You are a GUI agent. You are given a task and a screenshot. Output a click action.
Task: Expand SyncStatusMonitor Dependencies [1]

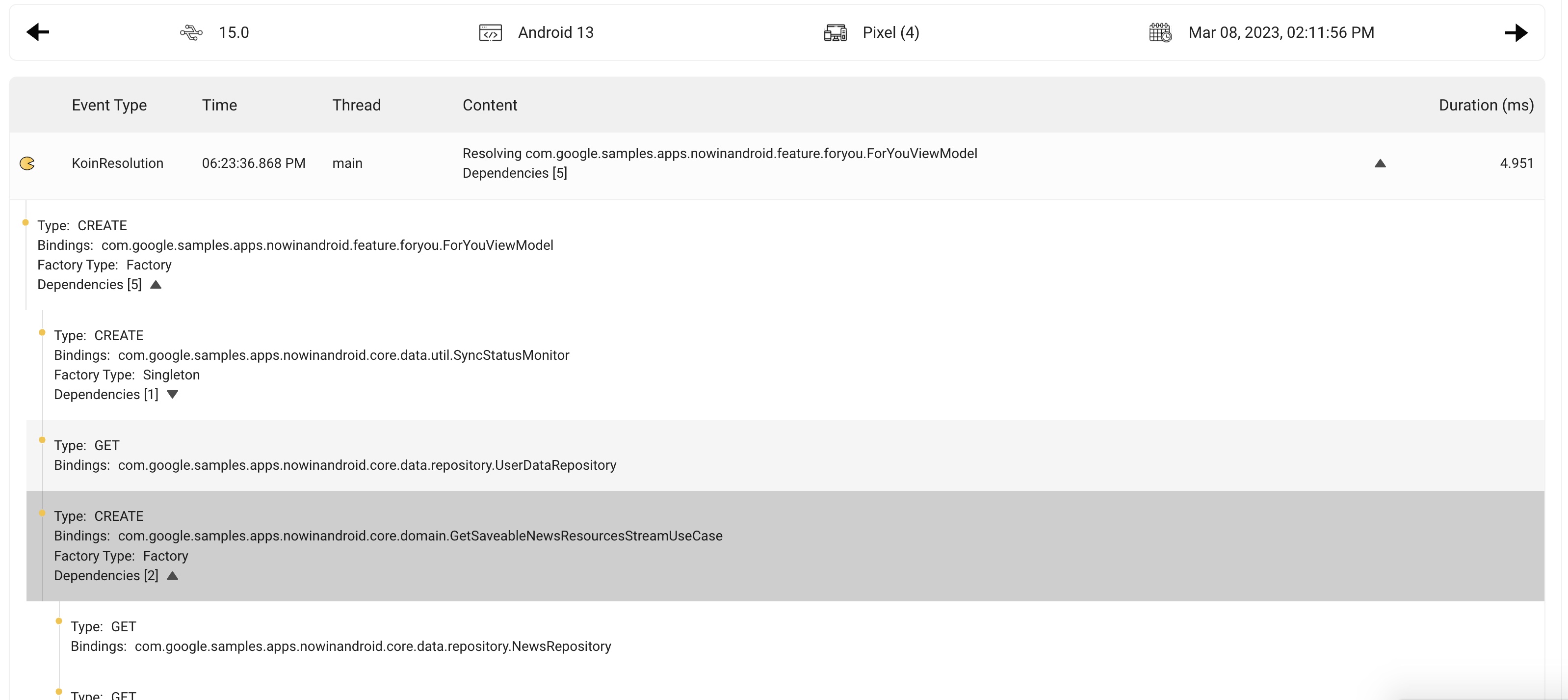pyautogui.click(x=172, y=394)
